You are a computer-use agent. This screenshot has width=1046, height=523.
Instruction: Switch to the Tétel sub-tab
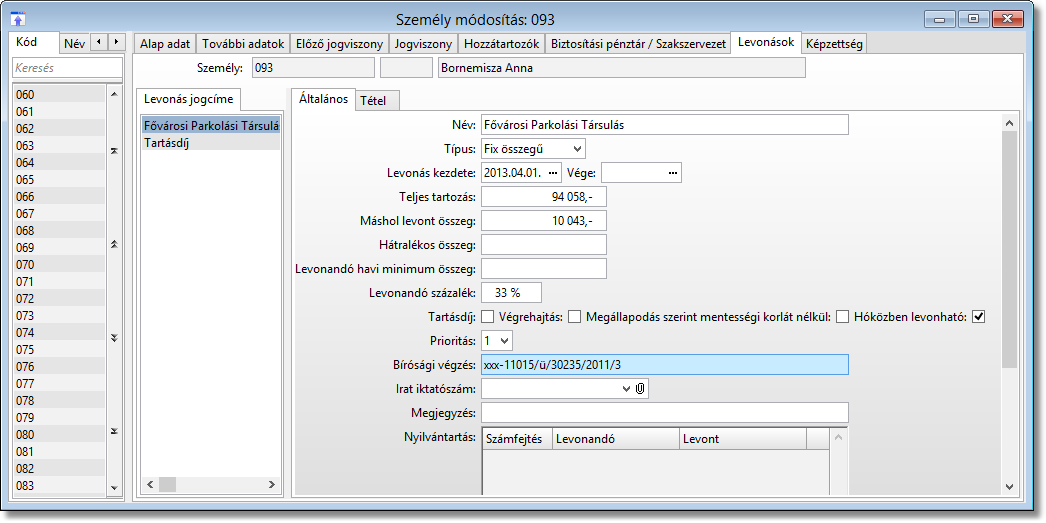pyautogui.click(x=378, y=101)
